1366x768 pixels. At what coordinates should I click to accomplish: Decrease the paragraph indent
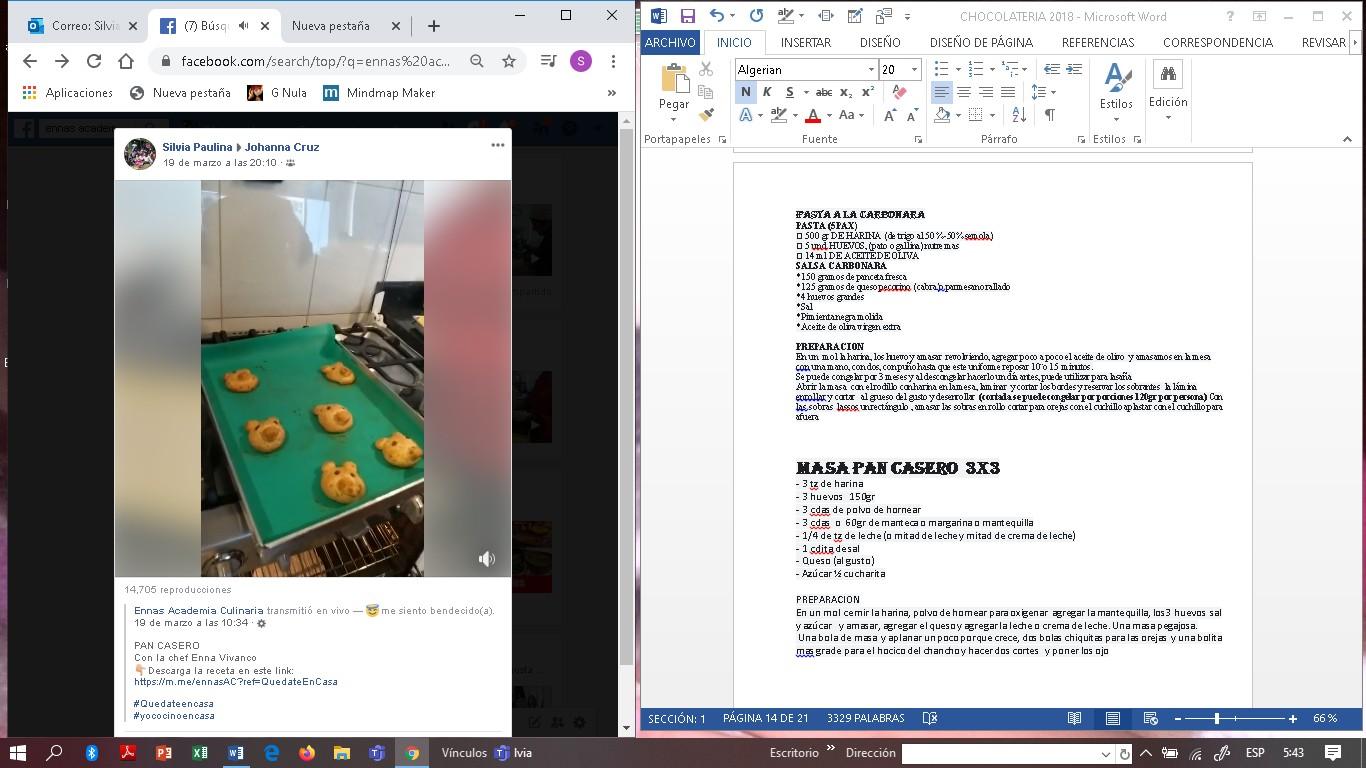tap(1052, 69)
